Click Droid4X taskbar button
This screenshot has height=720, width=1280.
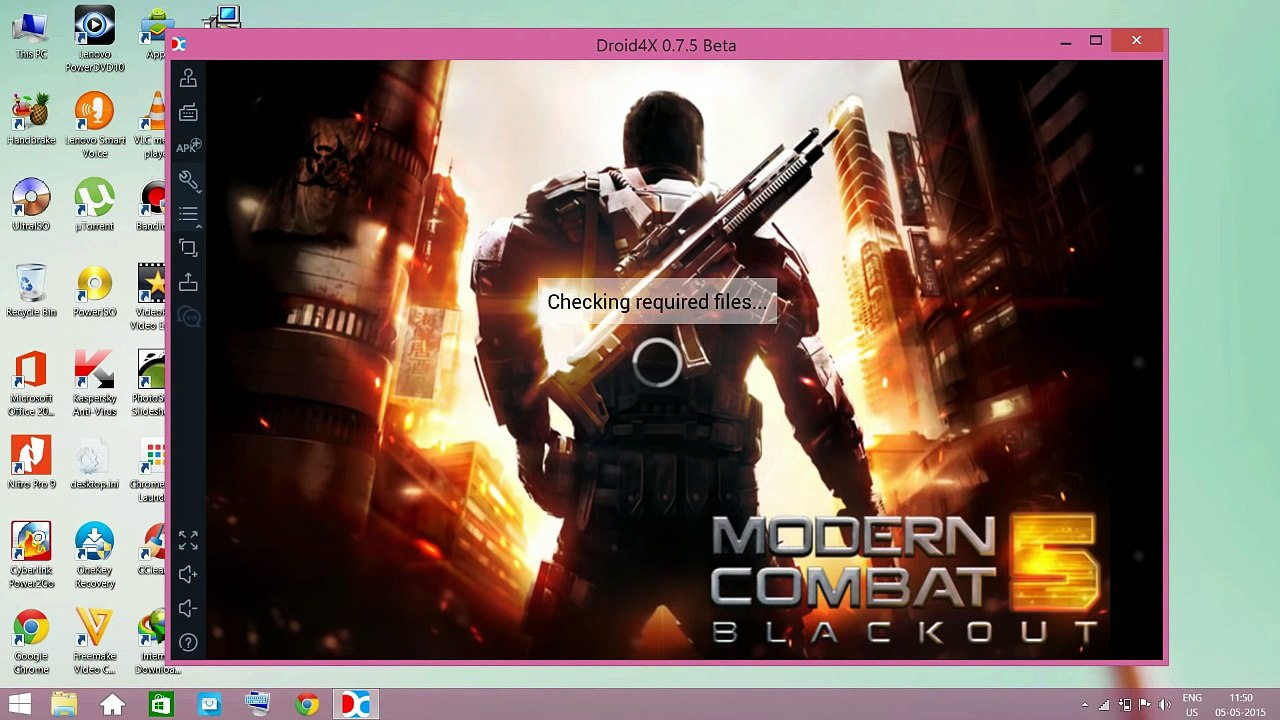[355, 705]
